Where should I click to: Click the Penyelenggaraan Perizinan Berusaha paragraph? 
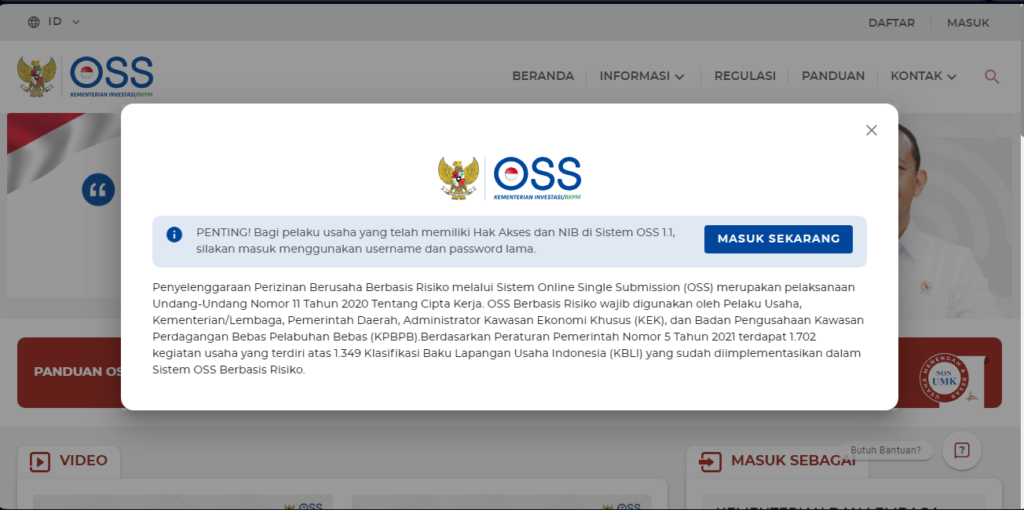point(508,328)
